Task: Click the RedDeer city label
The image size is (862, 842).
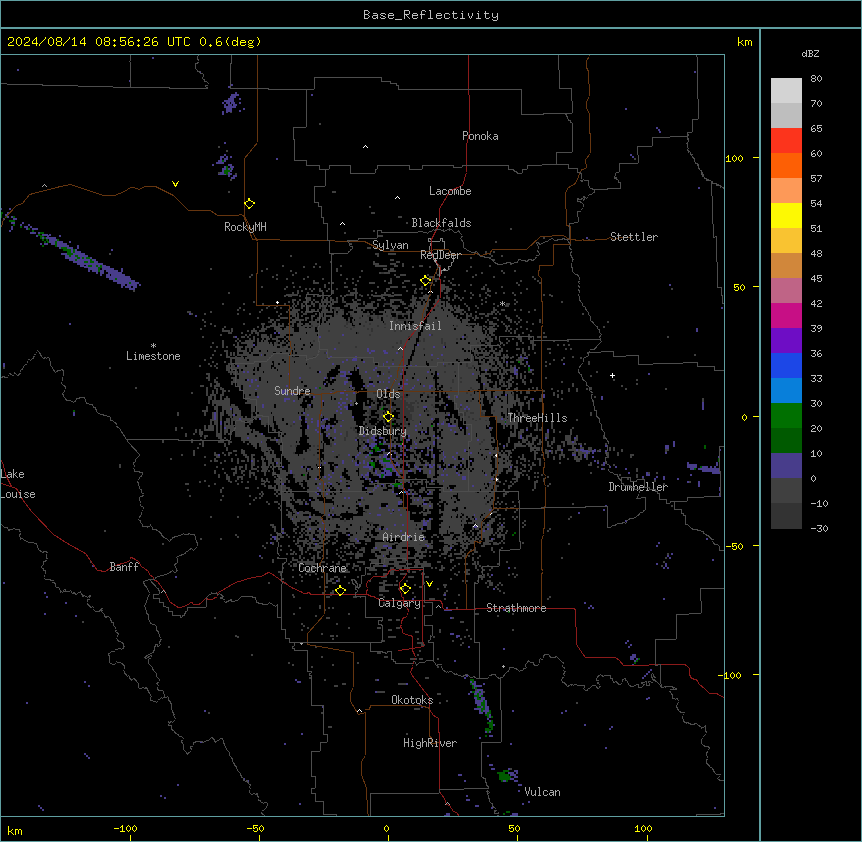Action: 440,255
